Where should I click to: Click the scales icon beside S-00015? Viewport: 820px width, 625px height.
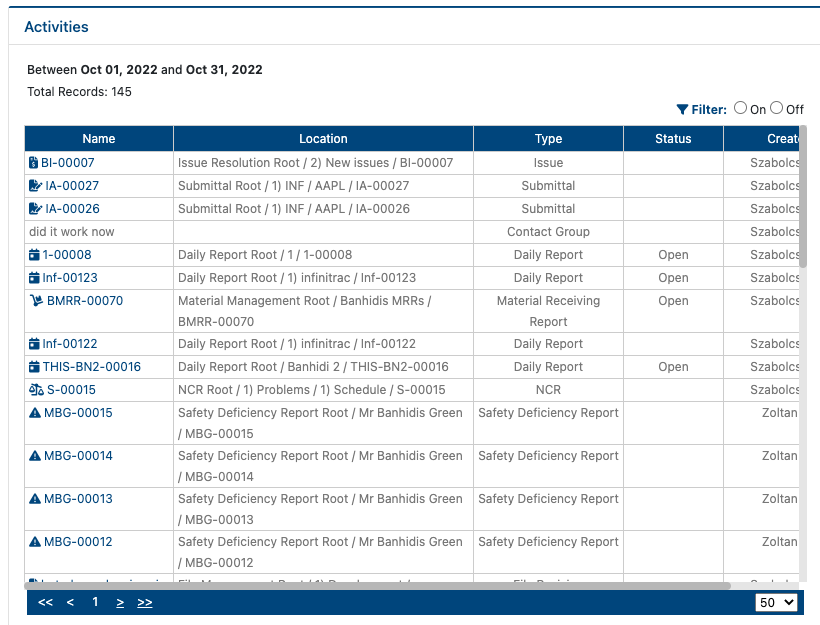(36, 390)
